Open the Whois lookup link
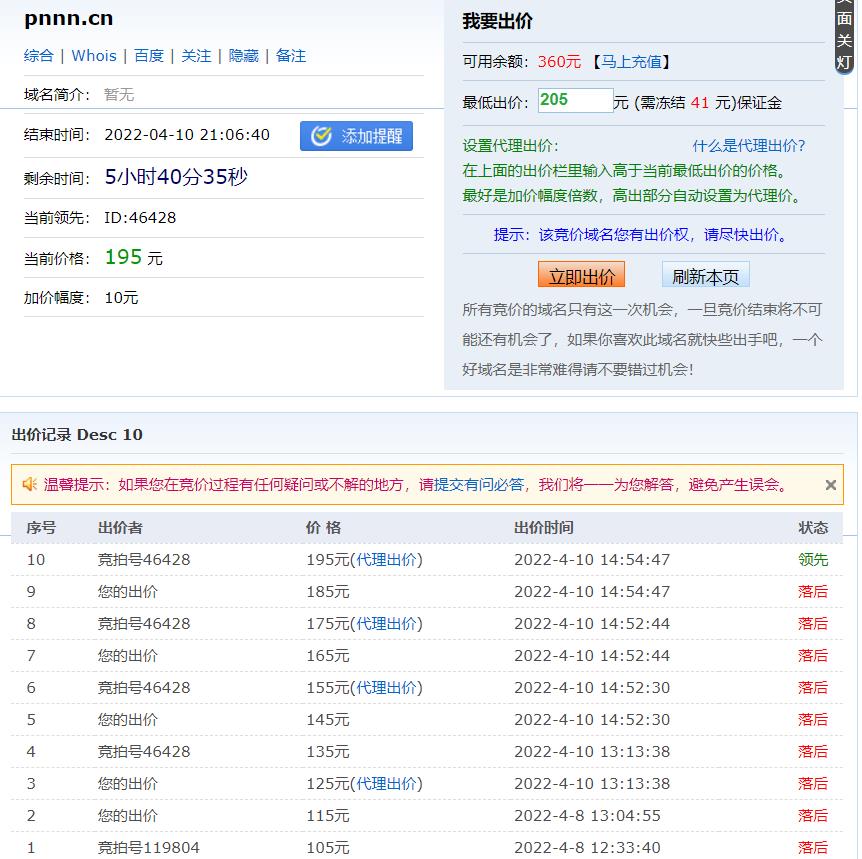862x859 pixels. [x=94, y=56]
